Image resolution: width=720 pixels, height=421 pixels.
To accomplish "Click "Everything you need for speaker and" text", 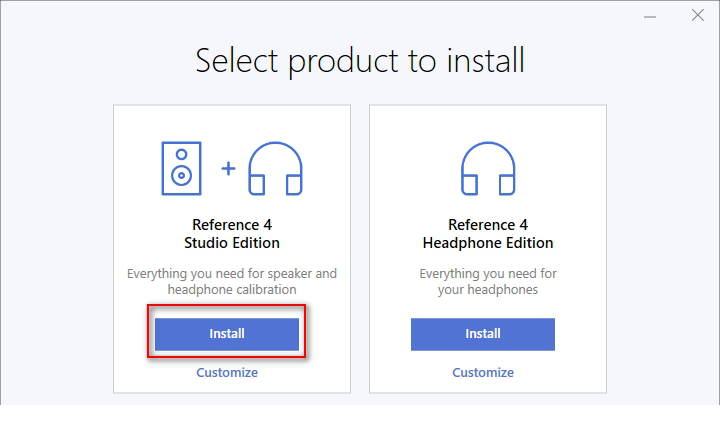I will (x=232, y=274).
